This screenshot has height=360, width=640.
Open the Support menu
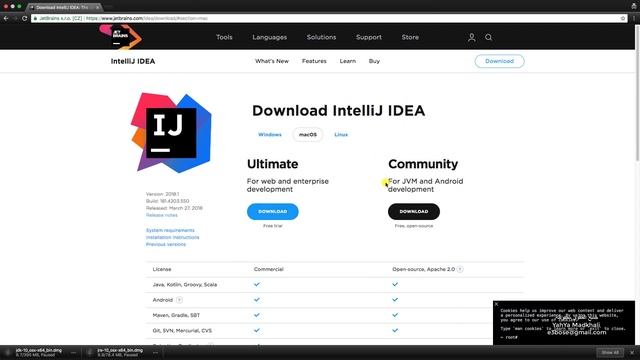pyautogui.click(x=369, y=37)
